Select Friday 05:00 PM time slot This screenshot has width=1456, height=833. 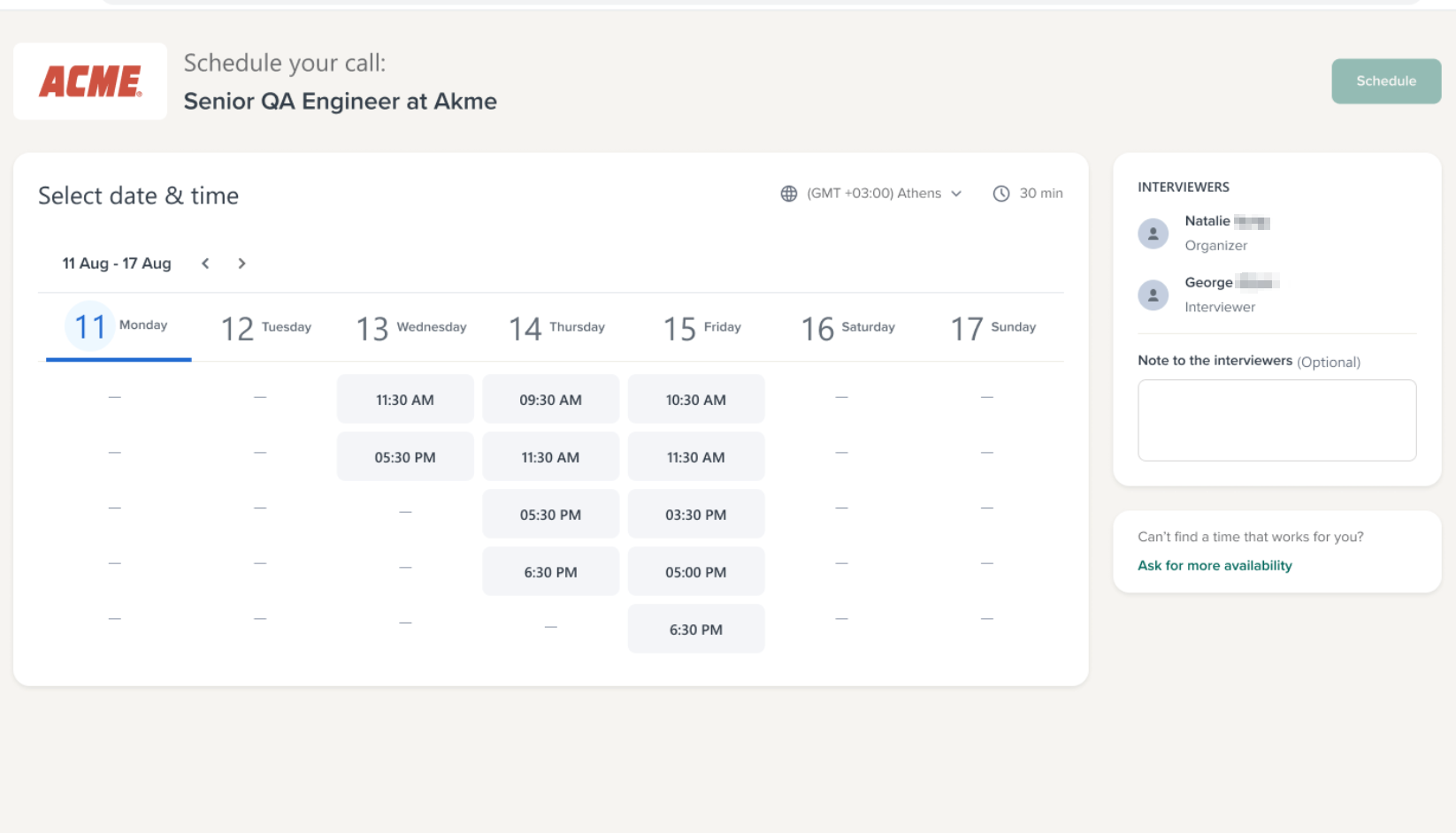pyautogui.click(x=695, y=572)
